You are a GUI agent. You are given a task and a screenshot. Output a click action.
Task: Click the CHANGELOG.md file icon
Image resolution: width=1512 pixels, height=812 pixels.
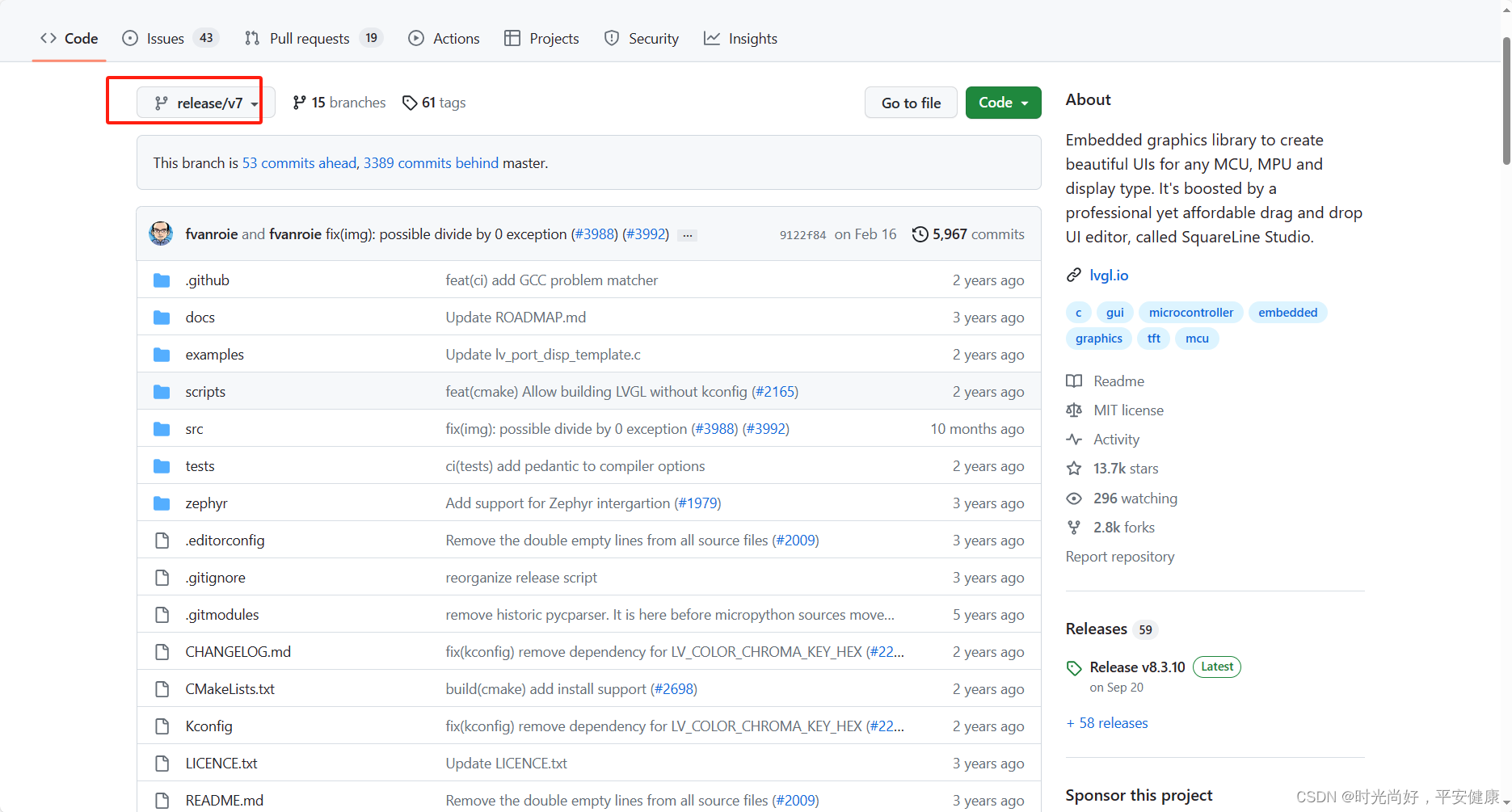pos(162,652)
